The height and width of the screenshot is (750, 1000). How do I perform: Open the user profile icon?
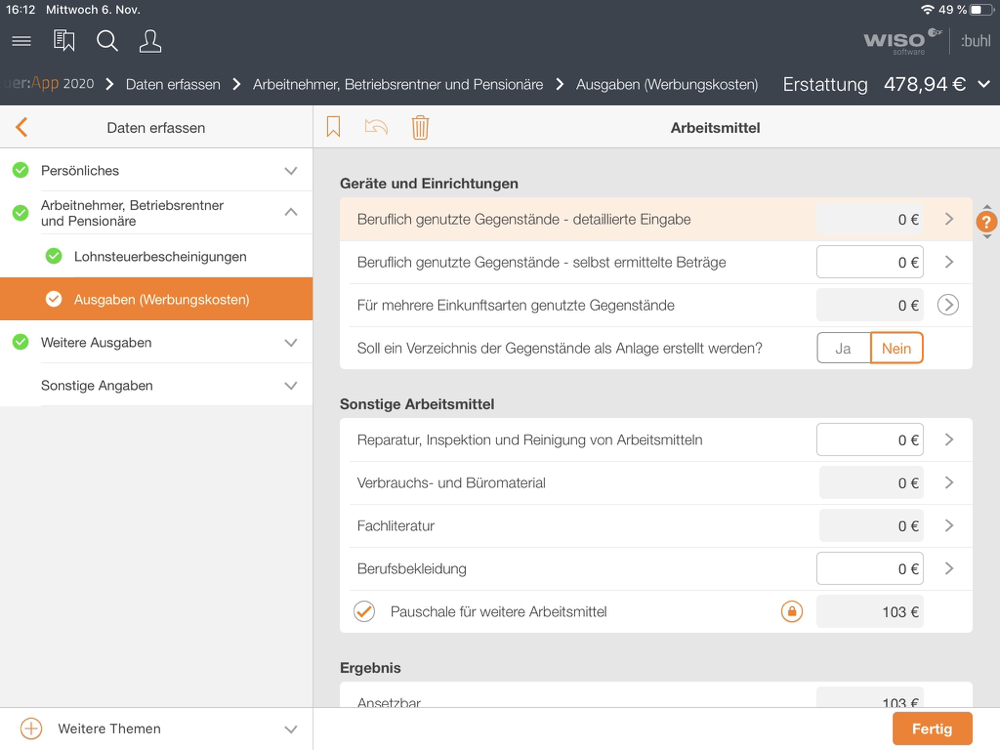[150, 41]
